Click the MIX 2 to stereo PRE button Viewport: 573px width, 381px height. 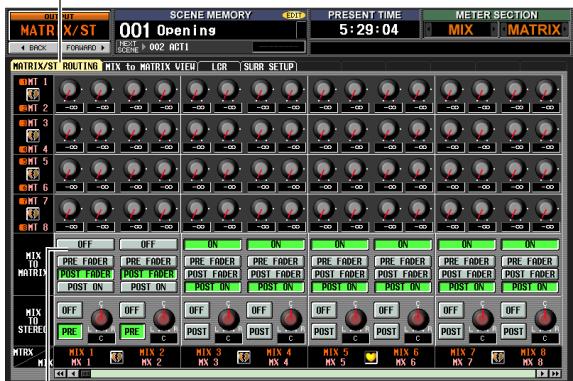[132, 332]
